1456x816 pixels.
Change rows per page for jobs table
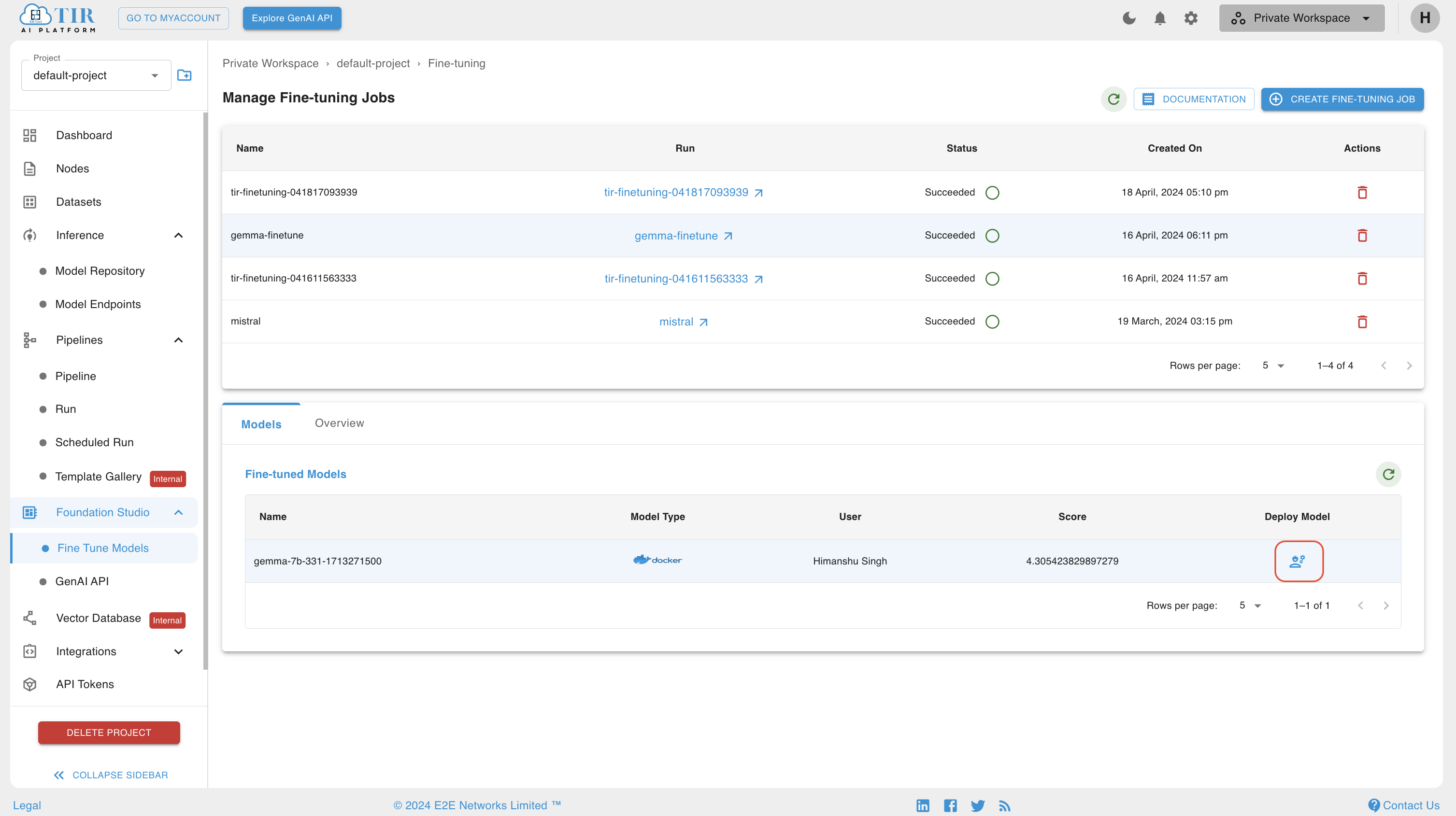tap(1273, 365)
